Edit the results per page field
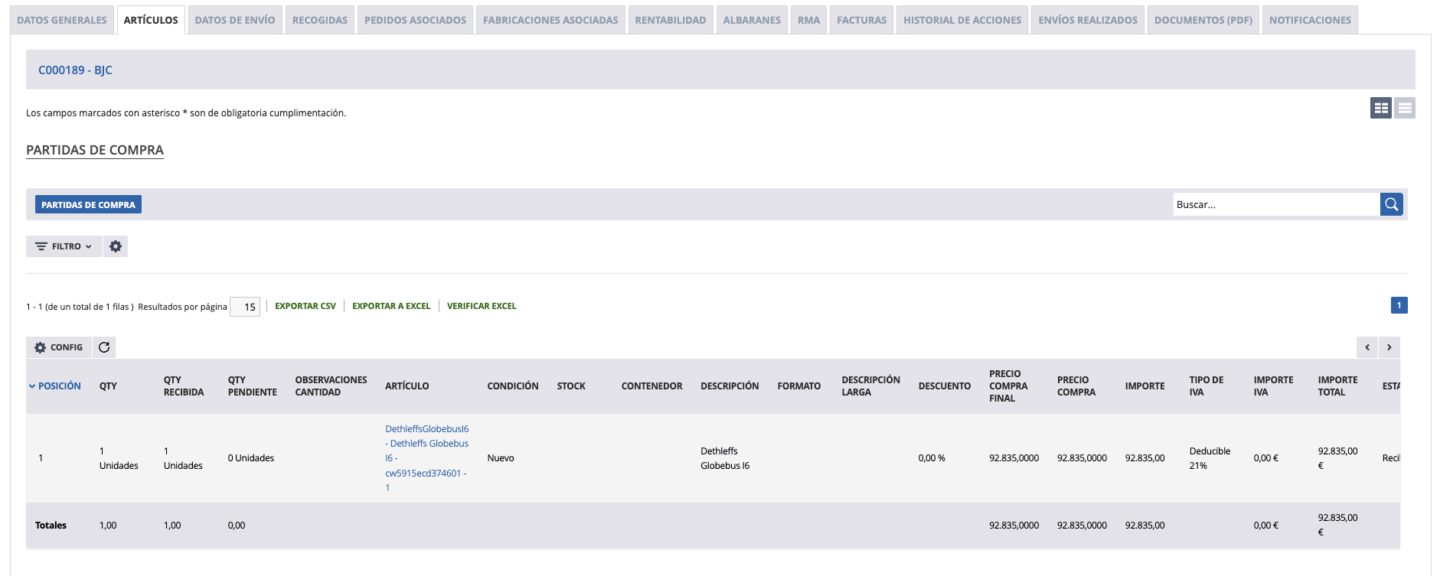The height and width of the screenshot is (576, 1440). [245, 307]
